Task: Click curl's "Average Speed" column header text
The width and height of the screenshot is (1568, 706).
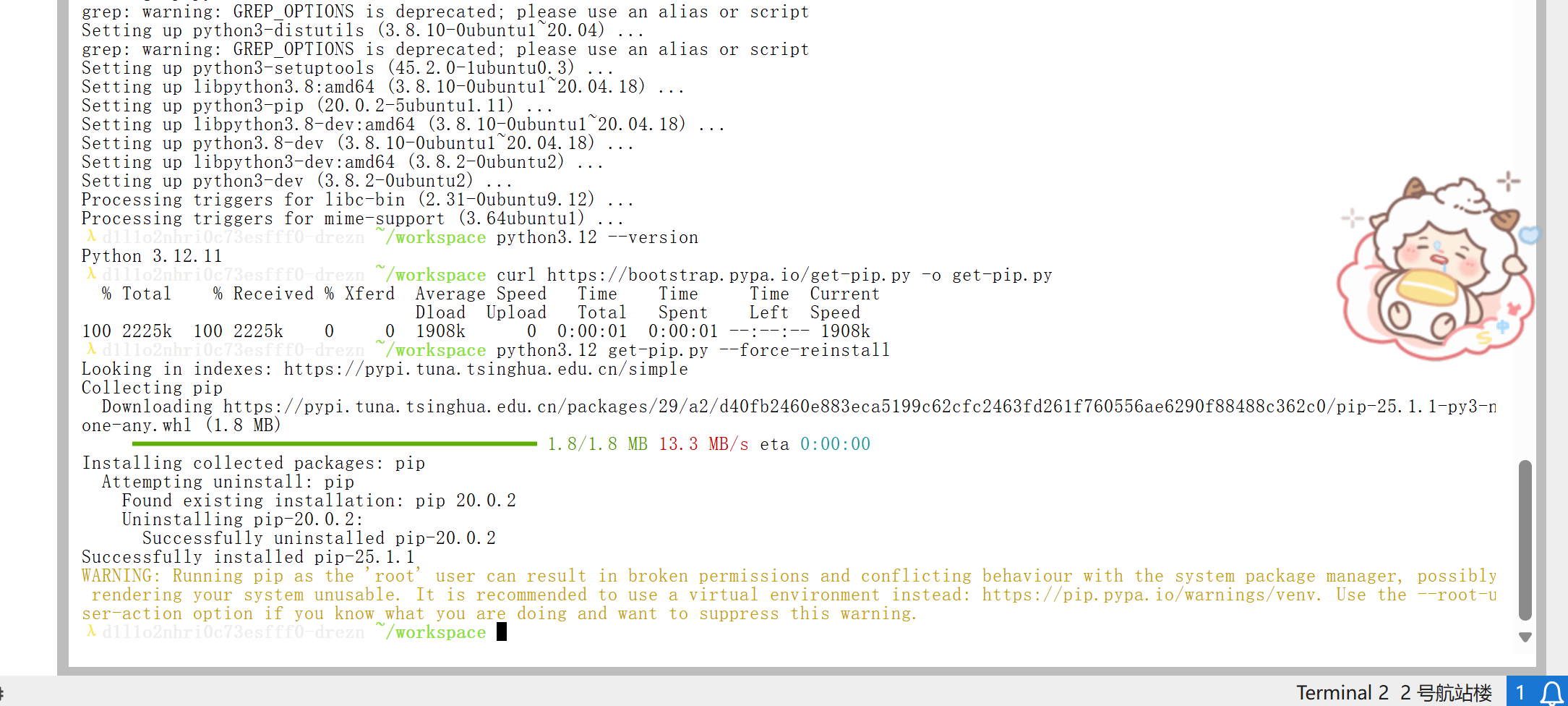Action: (x=481, y=294)
